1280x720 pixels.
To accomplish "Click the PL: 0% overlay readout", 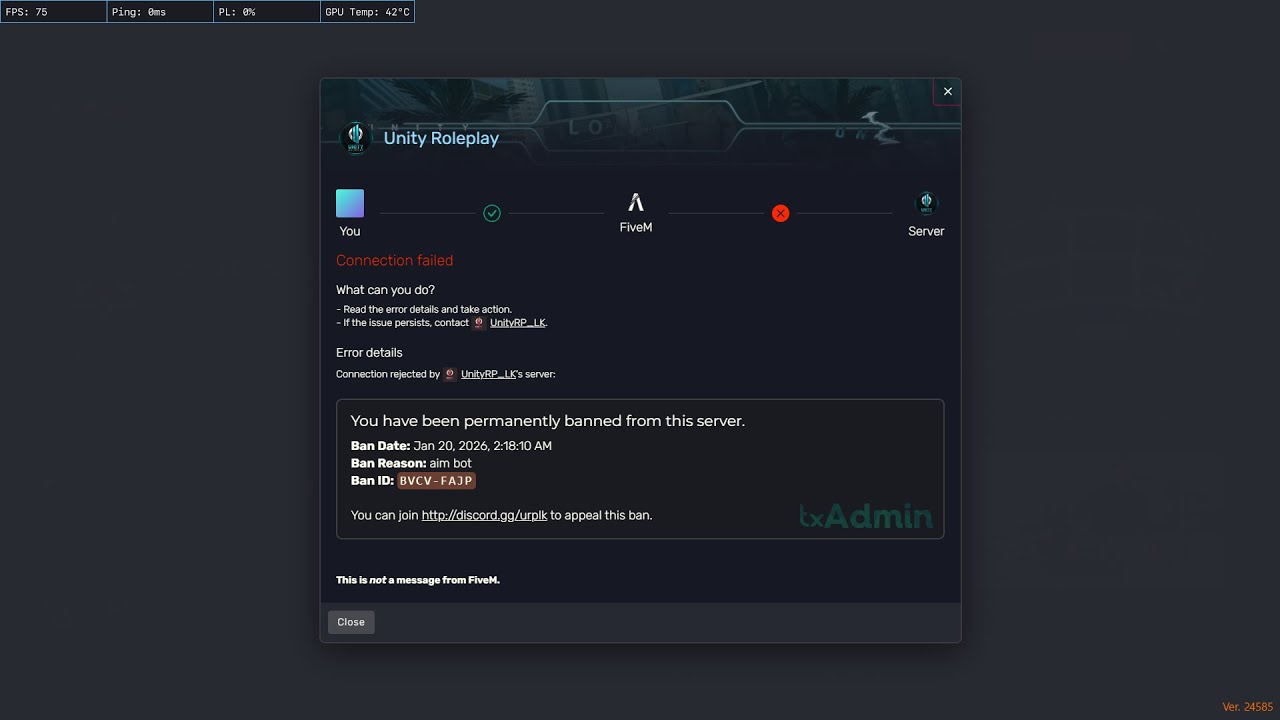I will 267,12.
